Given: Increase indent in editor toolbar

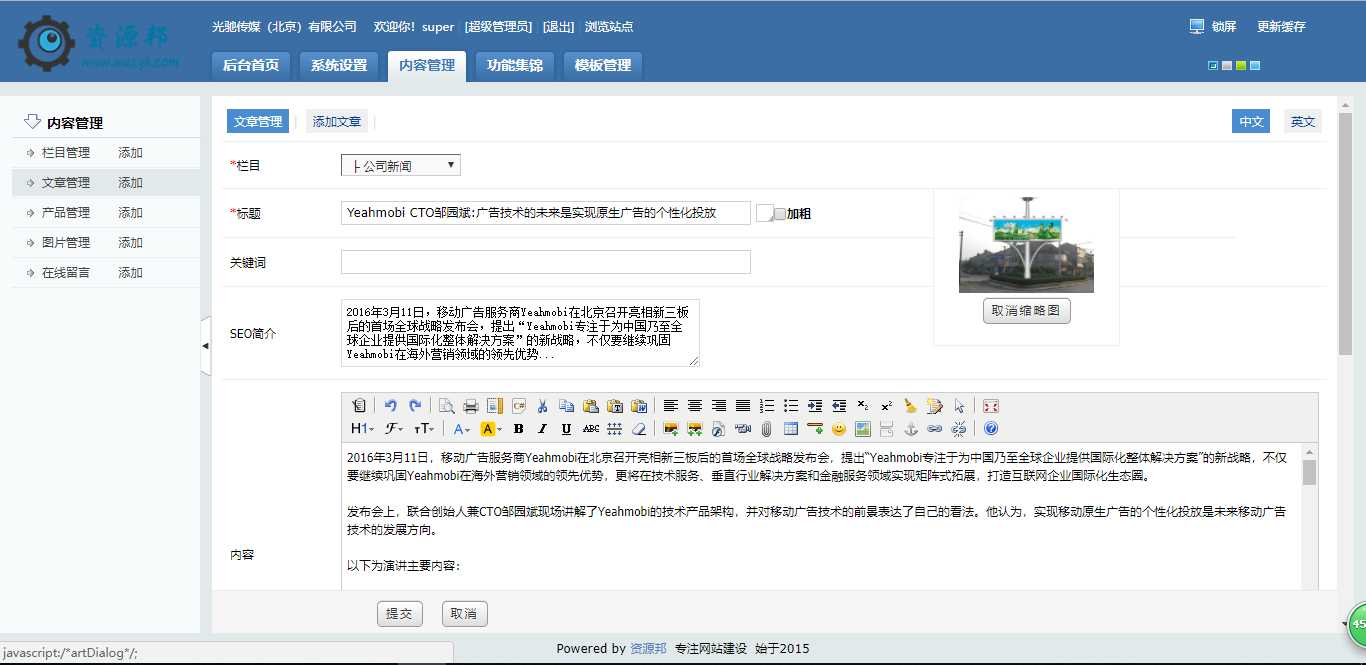Looking at the screenshot, I should pos(815,406).
